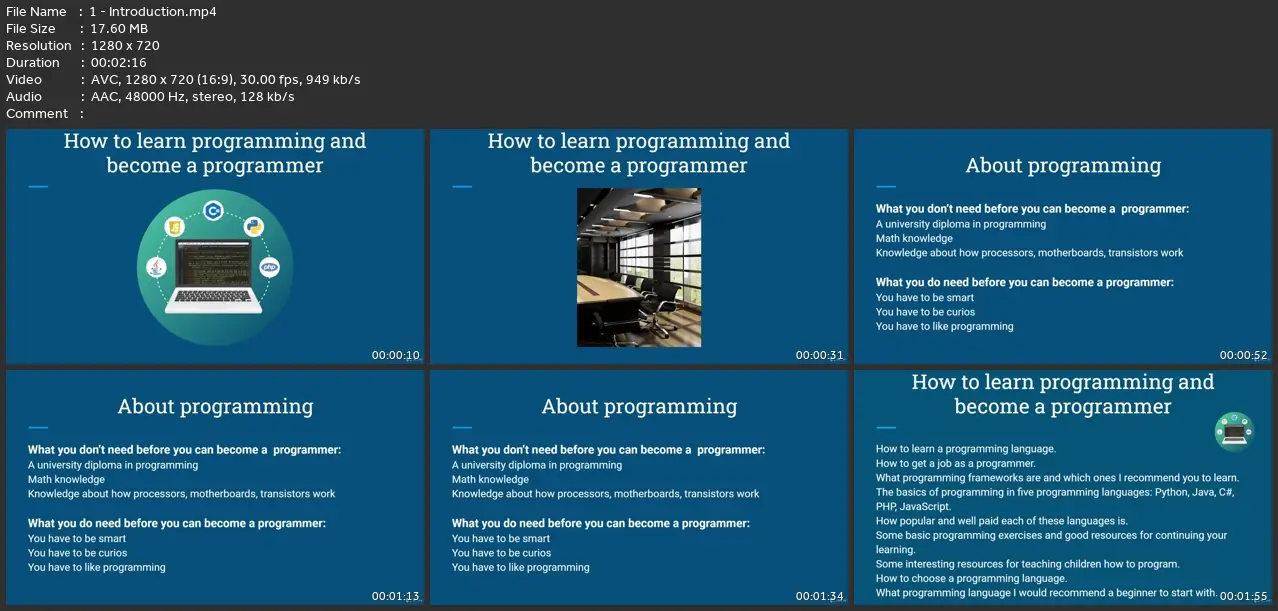Click the 'About programming' title in the 00:00:52 frame
The height and width of the screenshot is (611, 1278).
point(1063,166)
